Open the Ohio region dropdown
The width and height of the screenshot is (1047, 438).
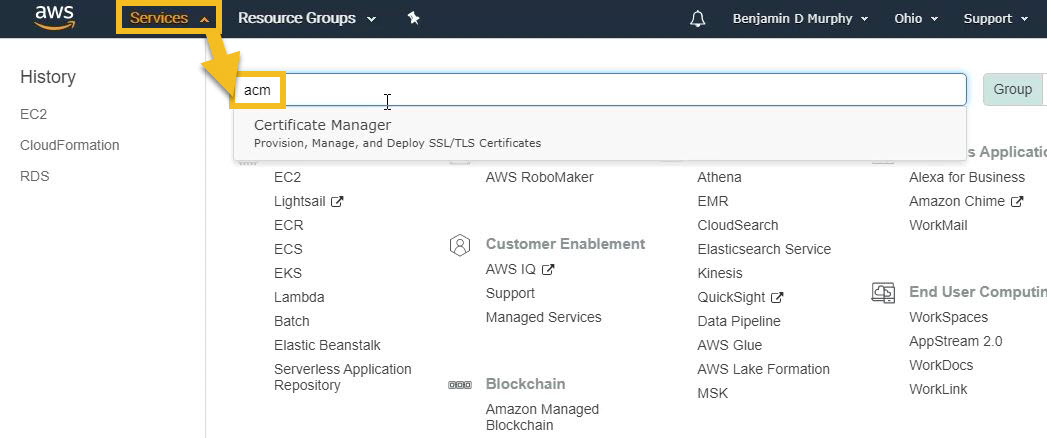click(x=916, y=19)
